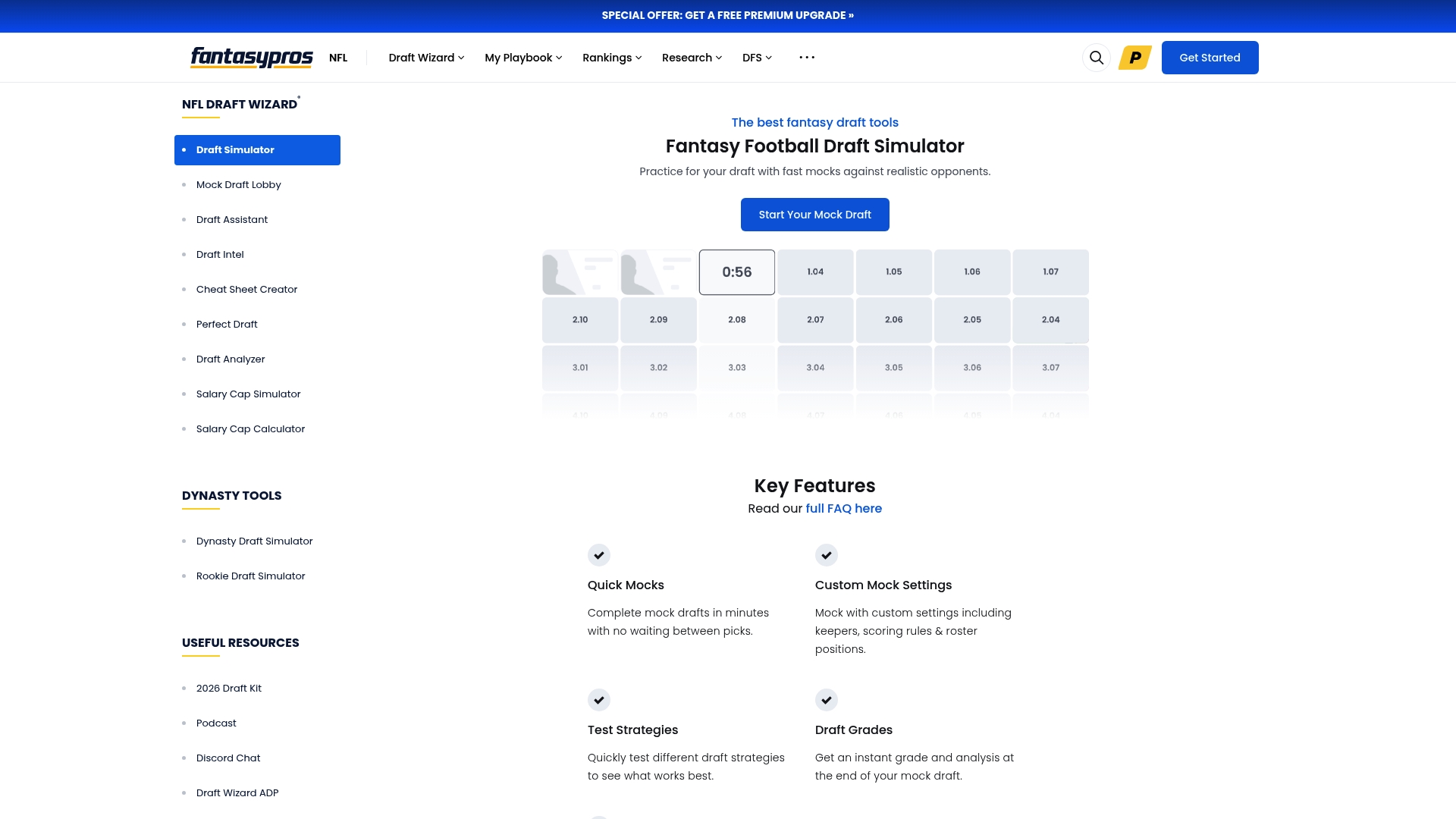Viewport: 1456px width, 819px height.
Task: Open the Rankings dropdown menu
Action: tap(612, 58)
